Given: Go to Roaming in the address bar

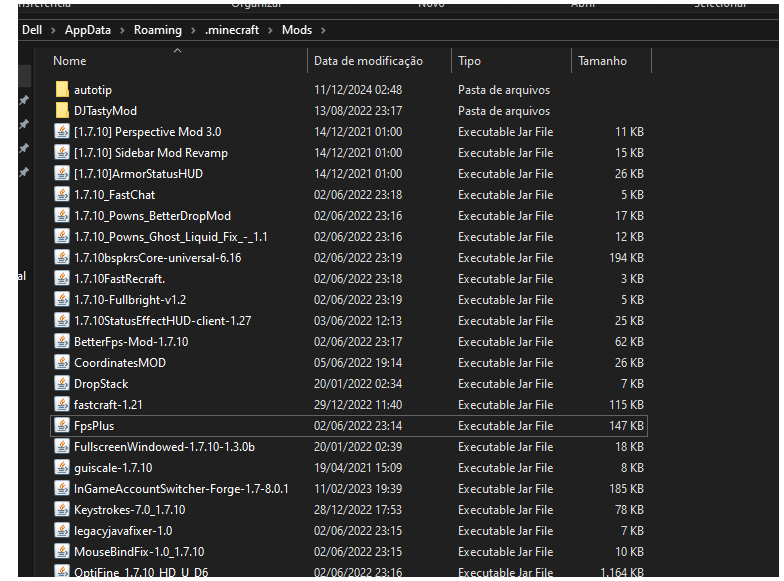Looking at the screenshot, I should pos(158,30).
